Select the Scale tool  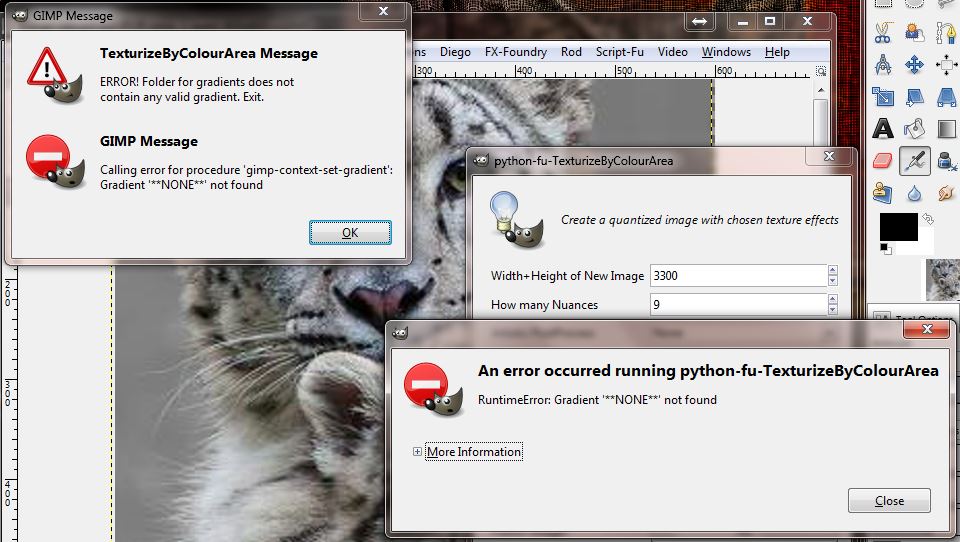[x=882, y=97]
